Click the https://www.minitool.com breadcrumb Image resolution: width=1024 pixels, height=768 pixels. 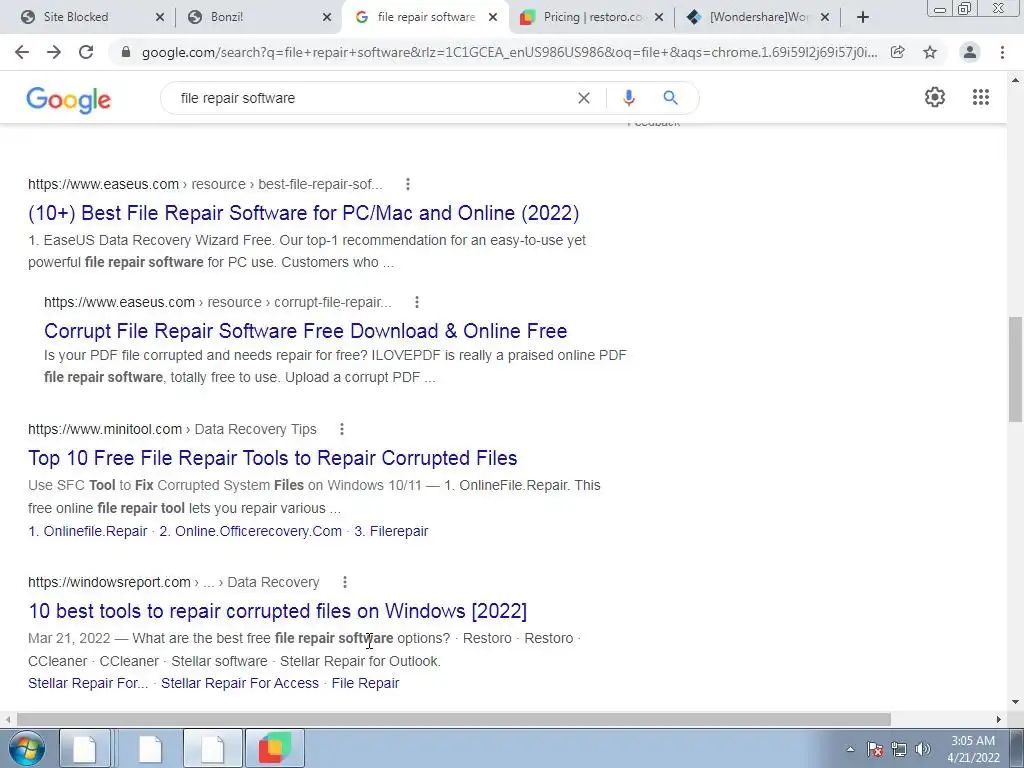[x=105, y=429]
